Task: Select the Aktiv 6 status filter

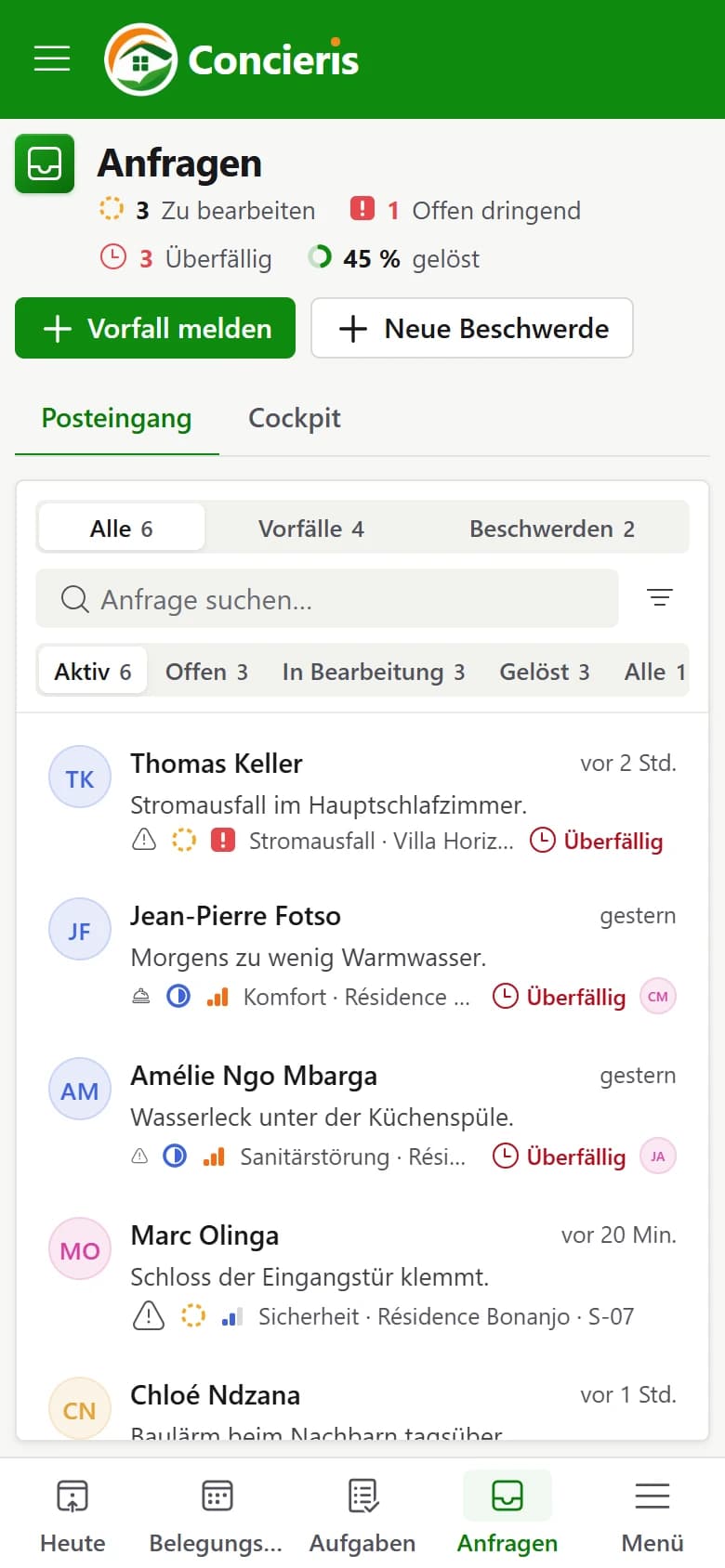Action: (93, 671)
